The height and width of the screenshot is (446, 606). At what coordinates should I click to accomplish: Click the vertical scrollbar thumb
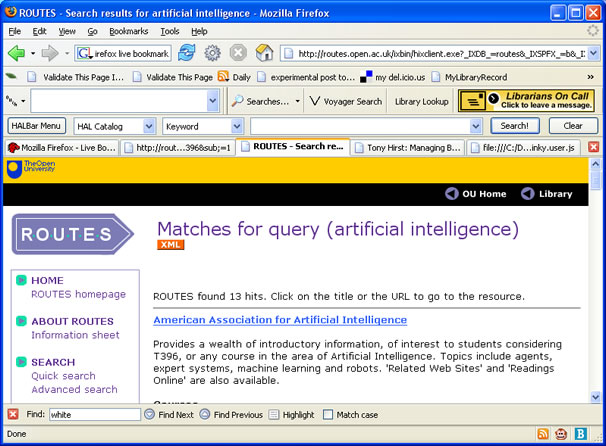pos(596,179)
